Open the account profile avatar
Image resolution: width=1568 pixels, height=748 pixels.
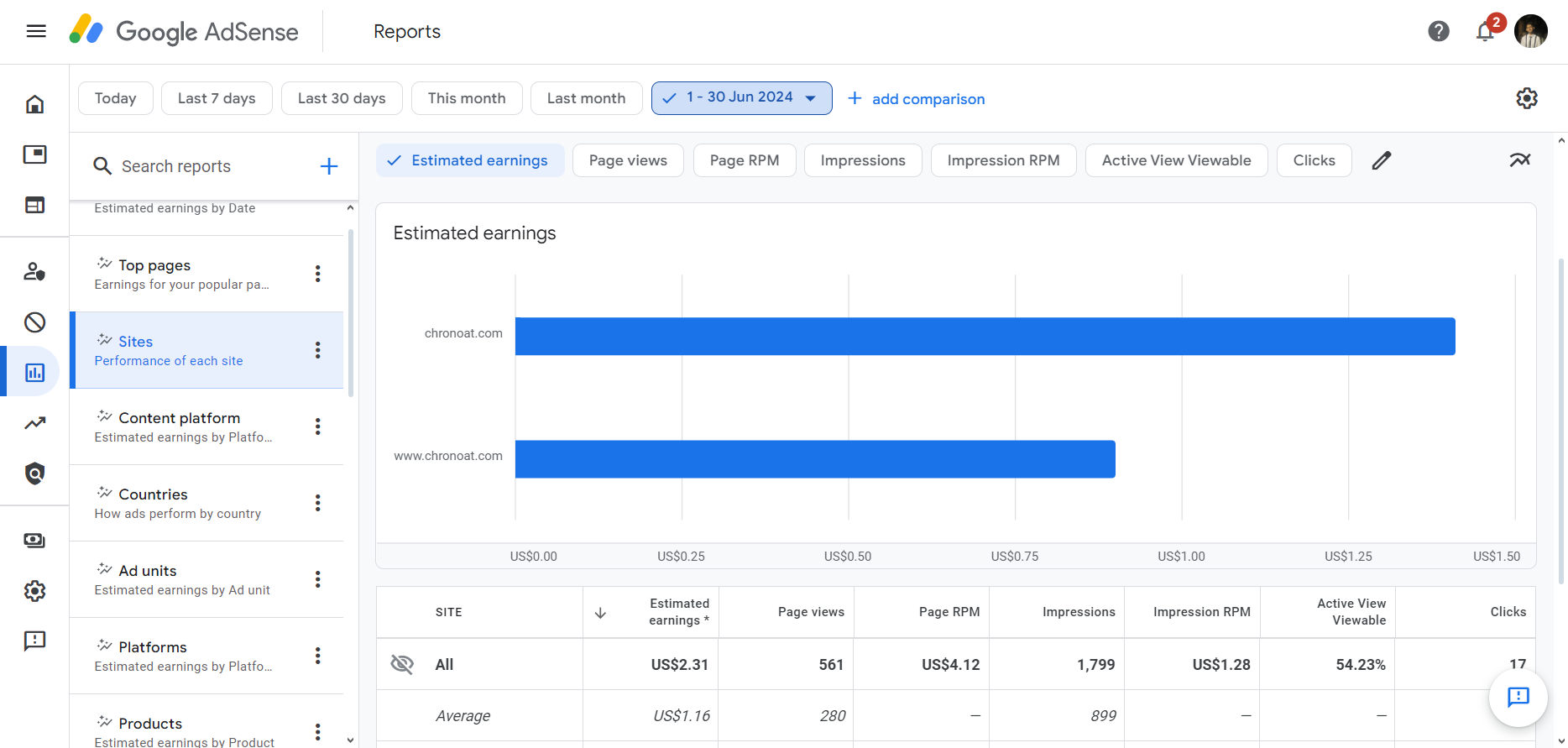pyautogui.click(x=1531, y=31)
